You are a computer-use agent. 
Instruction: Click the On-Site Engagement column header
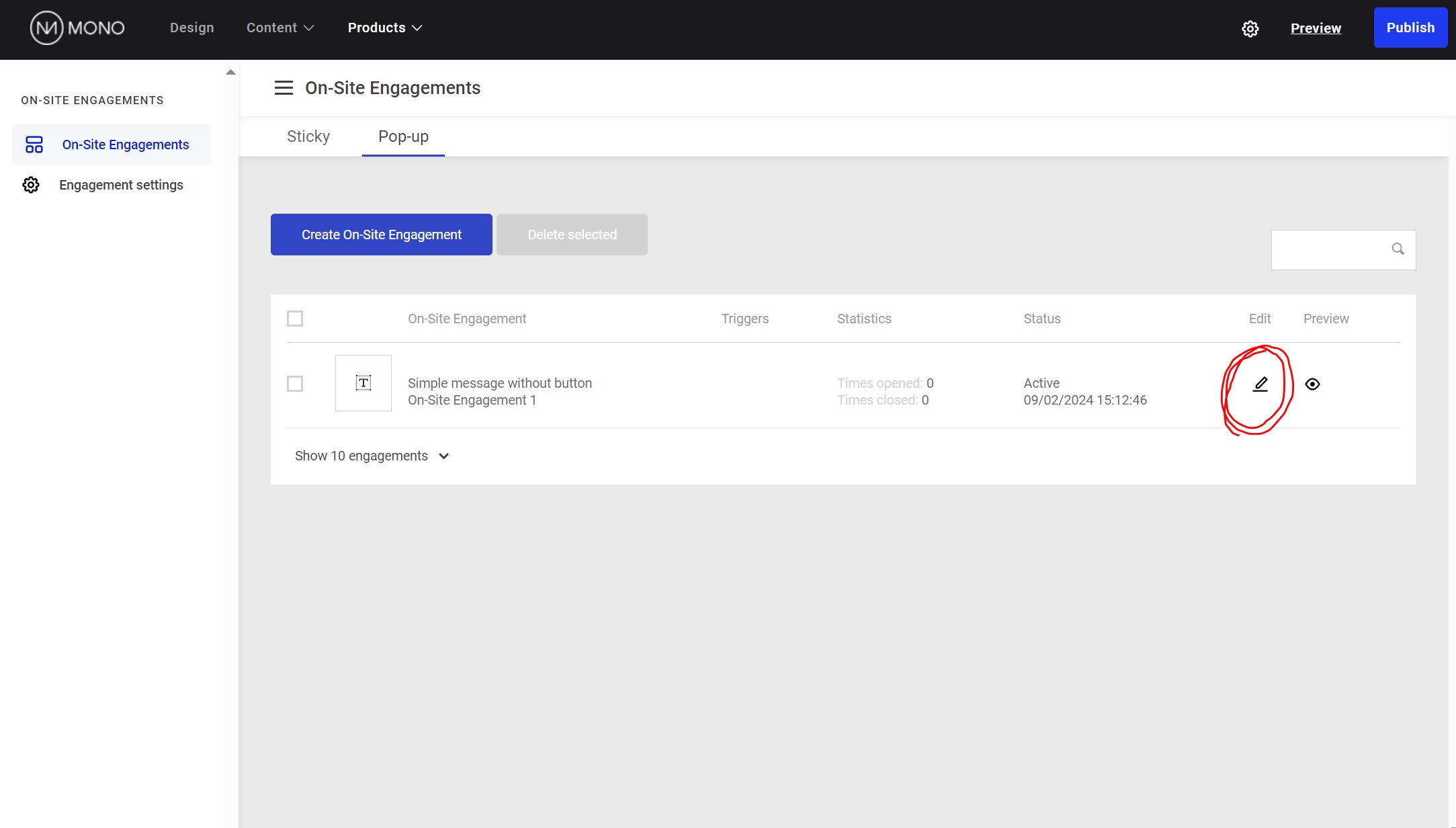pos(467,319)
